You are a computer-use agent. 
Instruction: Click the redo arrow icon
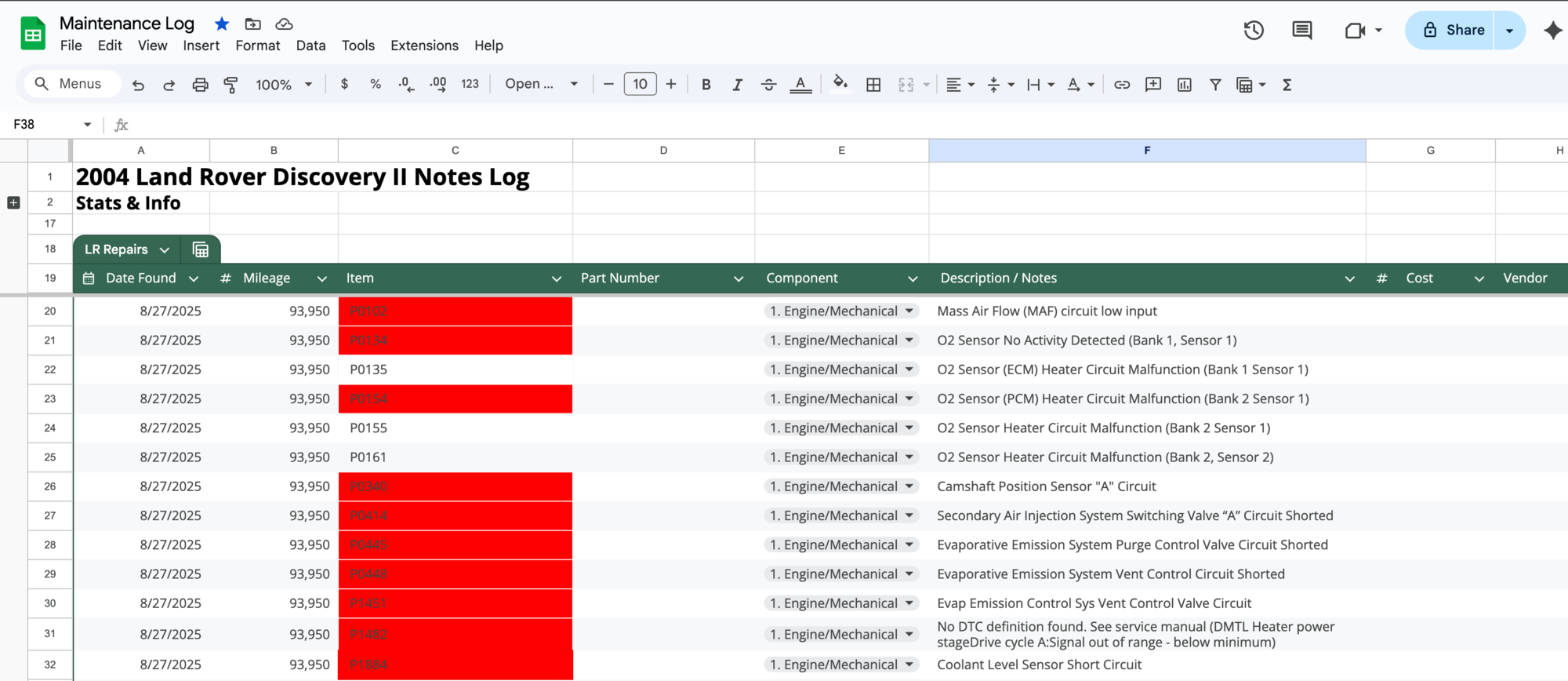click(169, 85)
